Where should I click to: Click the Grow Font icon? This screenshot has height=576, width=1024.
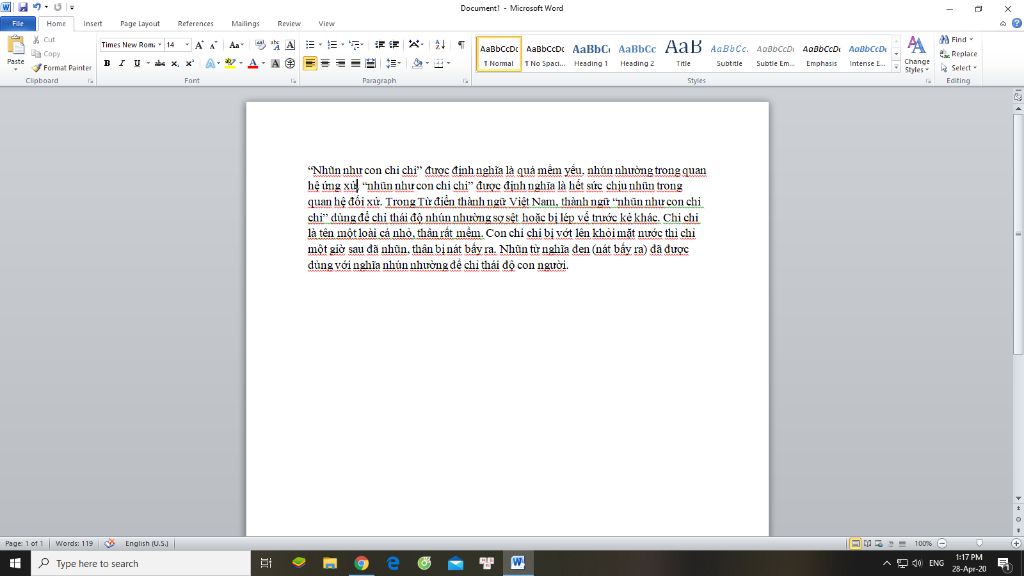199,45
